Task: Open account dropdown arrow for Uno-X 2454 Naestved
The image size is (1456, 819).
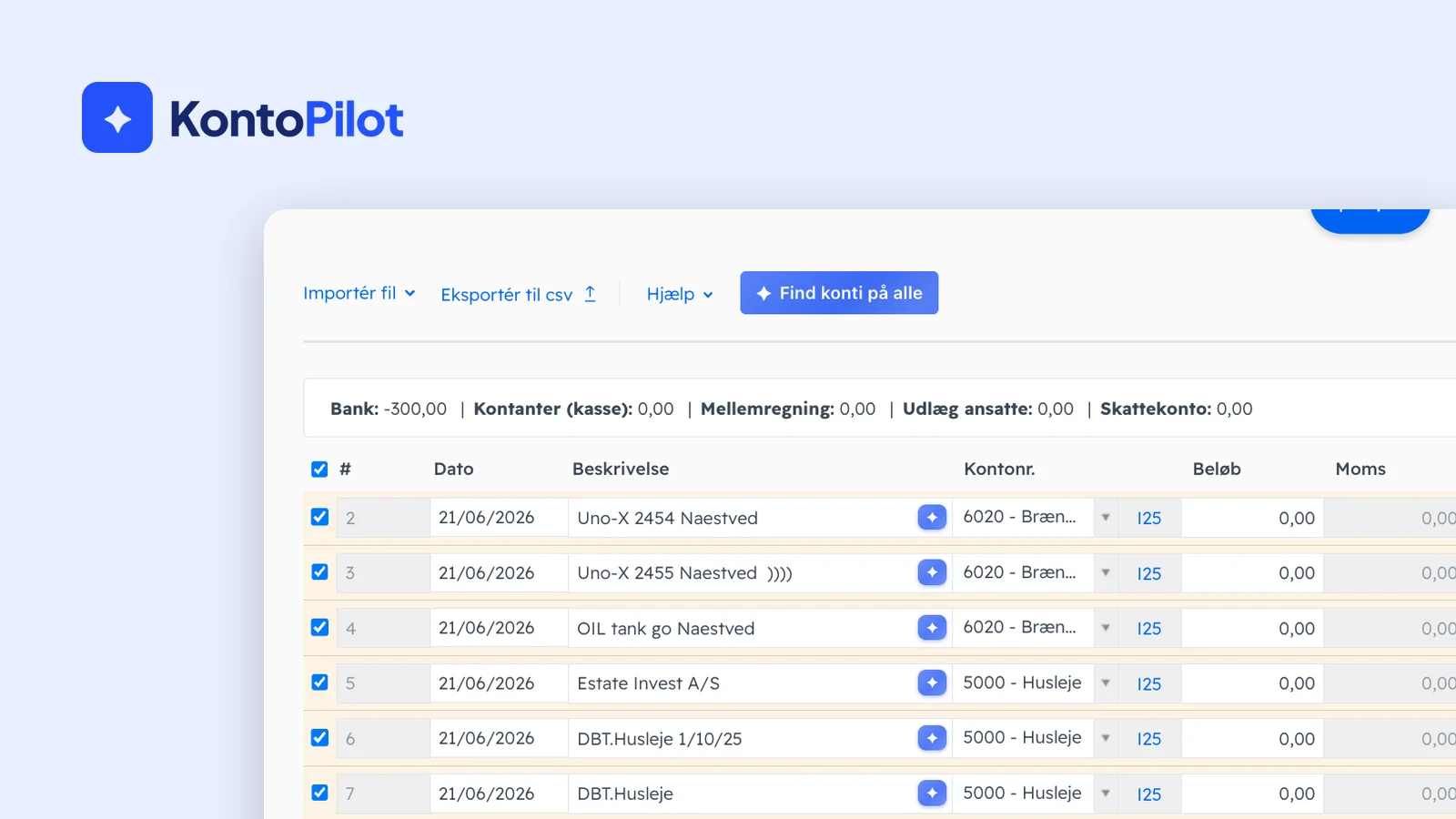Action: click(1106, 517)
